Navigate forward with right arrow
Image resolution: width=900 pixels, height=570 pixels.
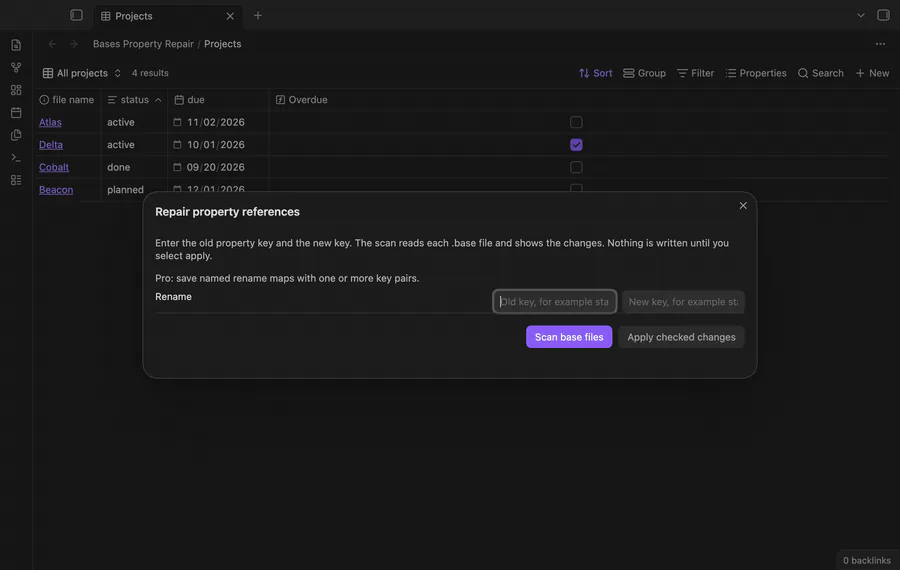tap(73, 44)
